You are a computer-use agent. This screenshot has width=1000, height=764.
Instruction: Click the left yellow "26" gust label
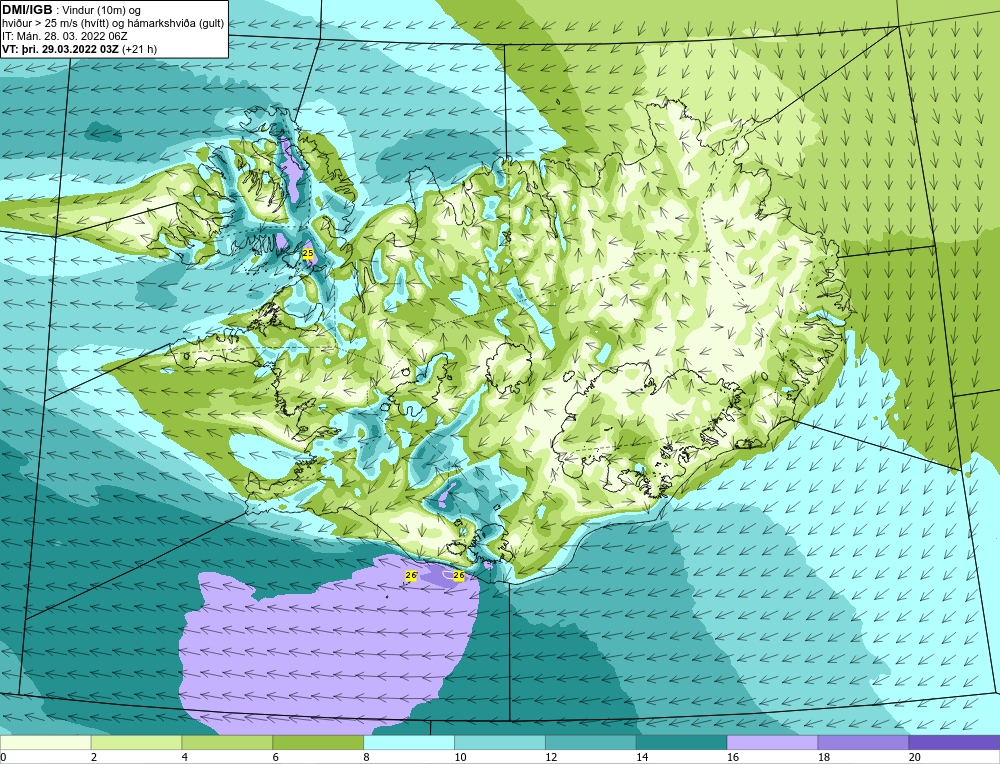click(x=411, y=575)
